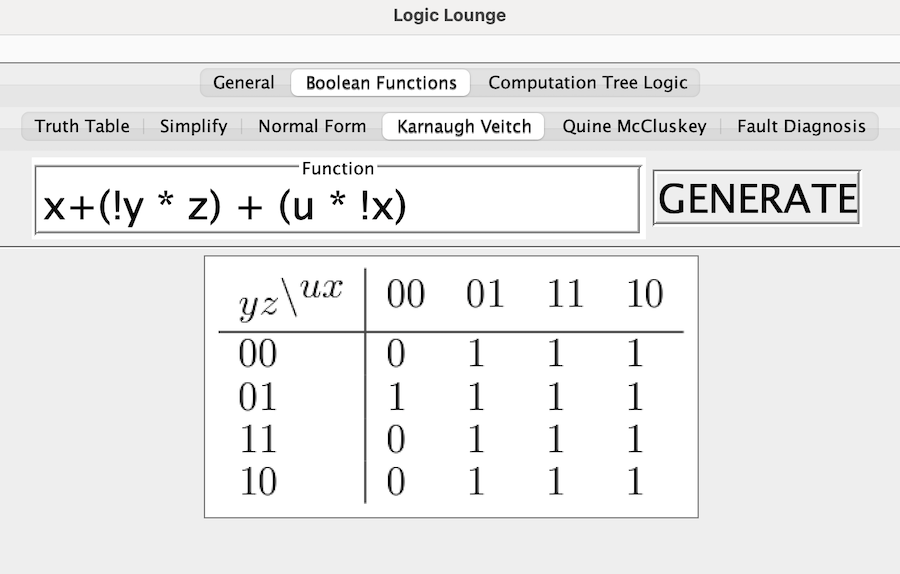Viewport: 900px width, 574px height.
Task: Click row label 01 in Karnaugh map
Action: tap(258, 397)
